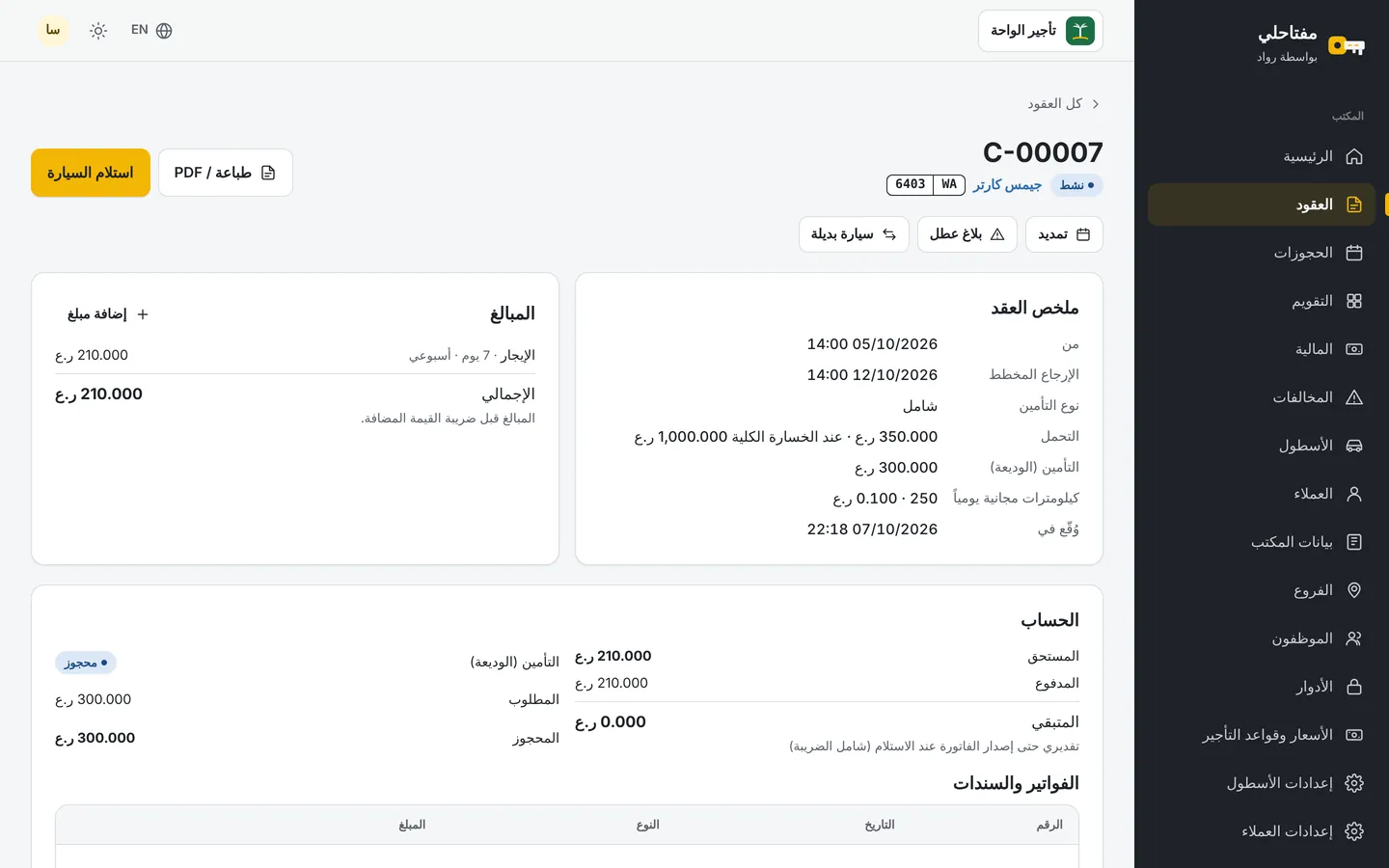Image resolution: width=1389 pixels, height=868 pixels.
Task: Click the green palm tree company logo
Action: [x=1080, y=31]
